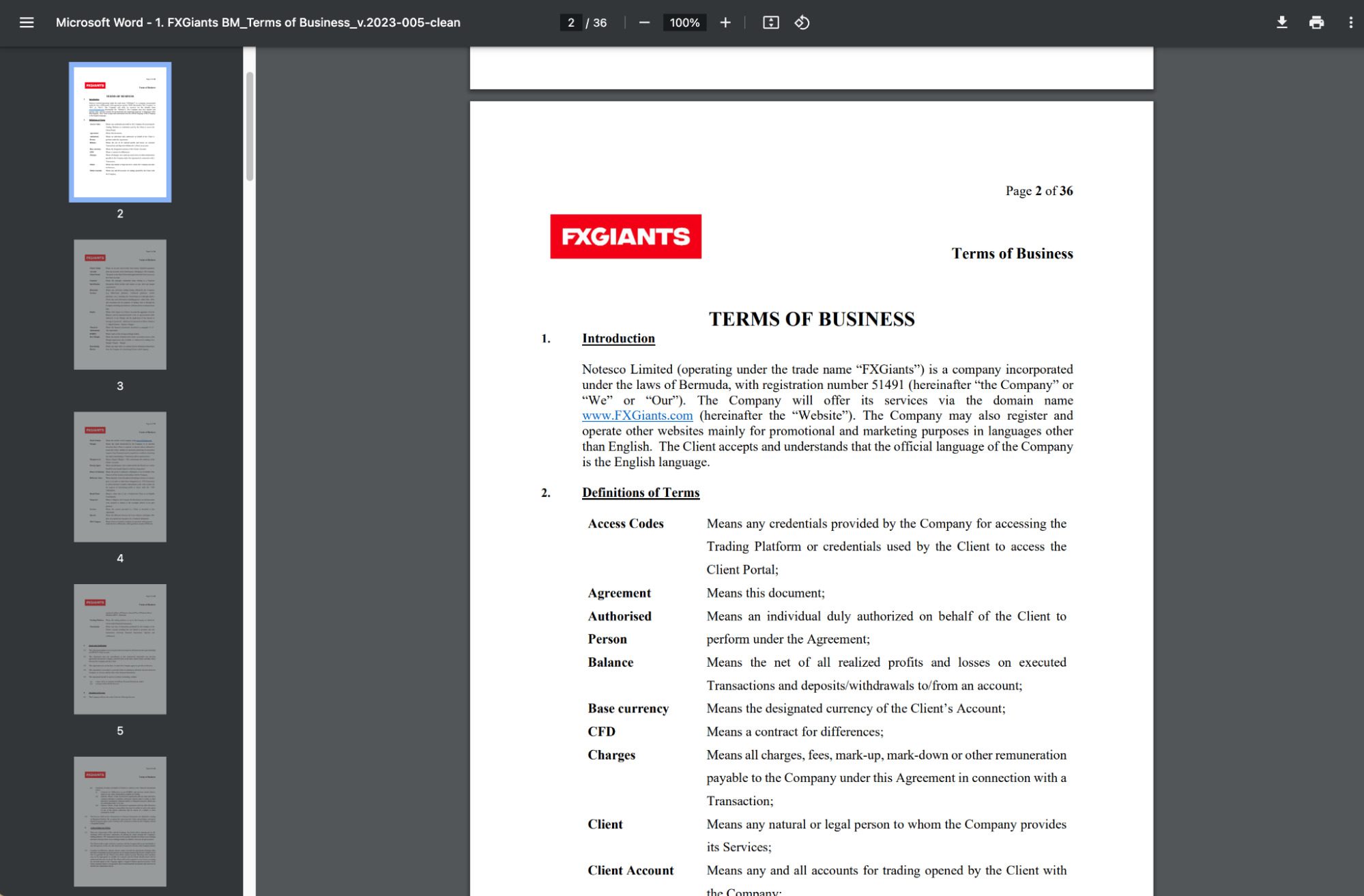Select the Introduction section heading
The width and height of the screenshot is (1364, 896).
(x=618, y=338)
